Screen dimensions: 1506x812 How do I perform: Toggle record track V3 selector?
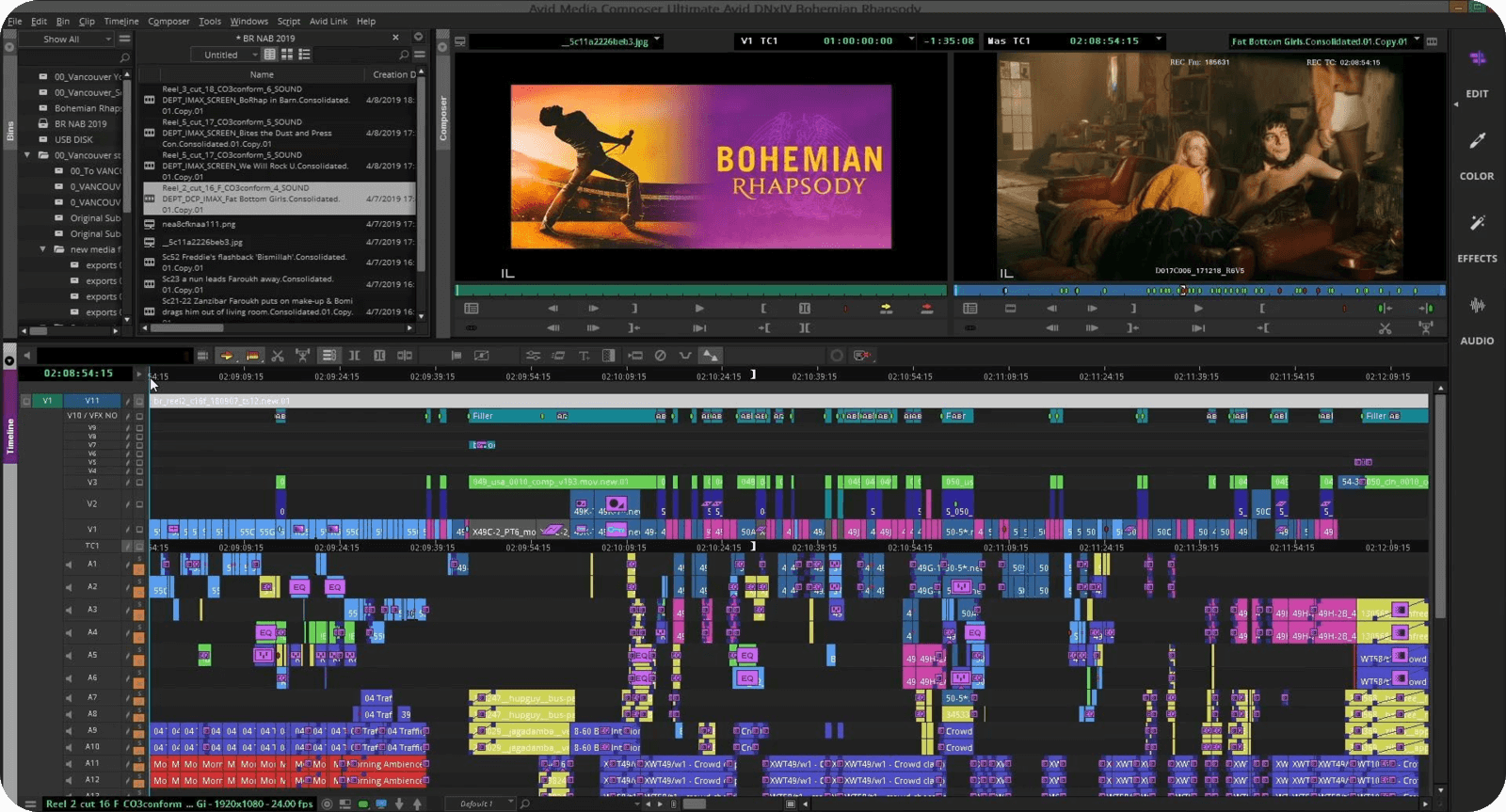point(92,482)
